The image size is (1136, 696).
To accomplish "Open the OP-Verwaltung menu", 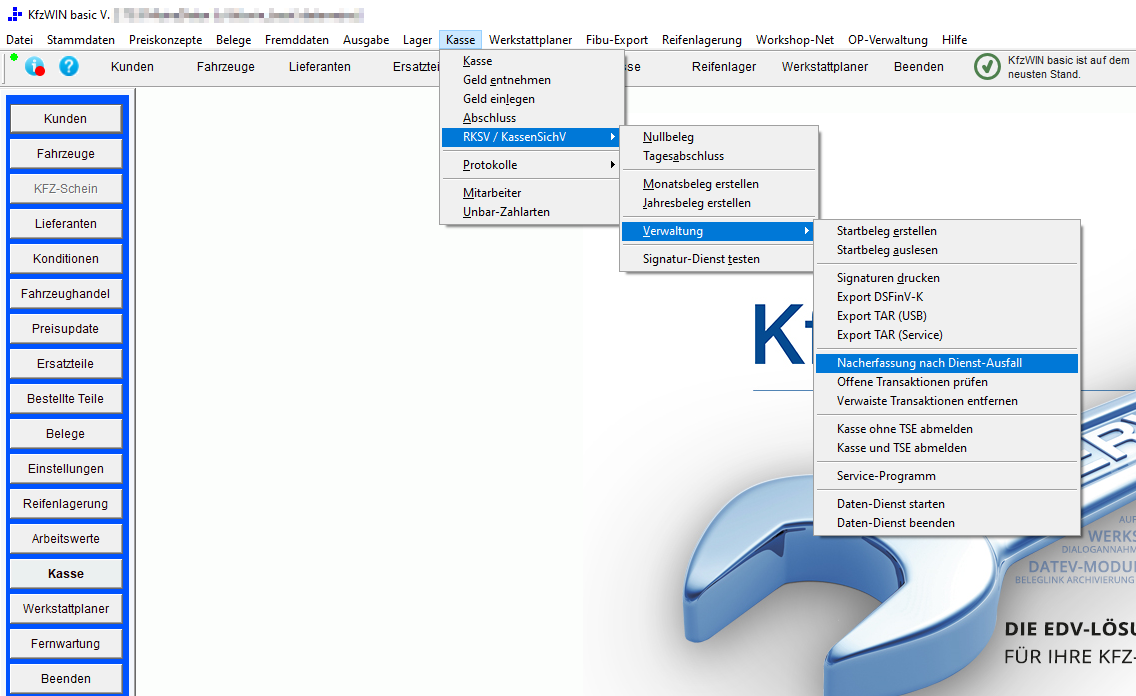I will [x=888, y=40].
